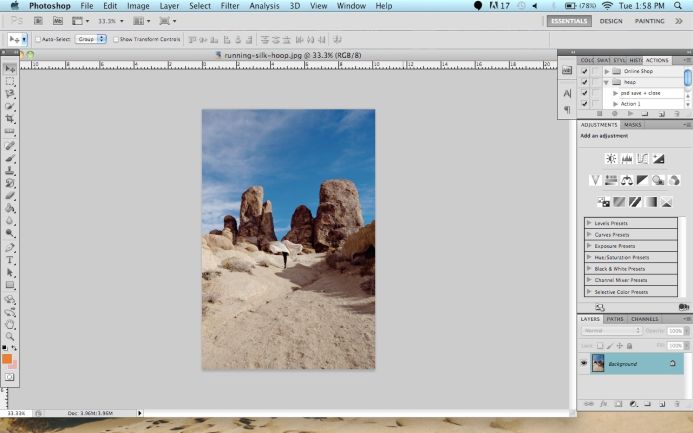The height and width of the screenshot is (433, 693).
Task: Hide the Background layer with eye icon
Action: pos(583,364)
